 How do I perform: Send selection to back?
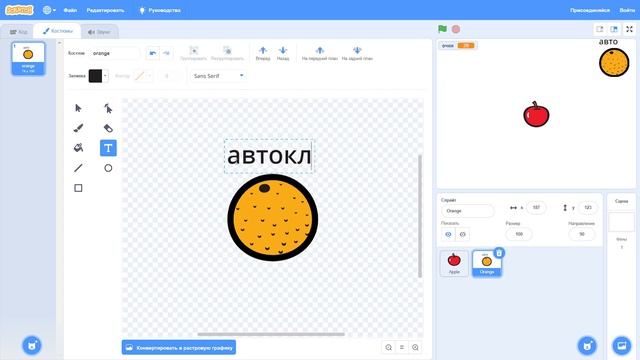point(357,53)
